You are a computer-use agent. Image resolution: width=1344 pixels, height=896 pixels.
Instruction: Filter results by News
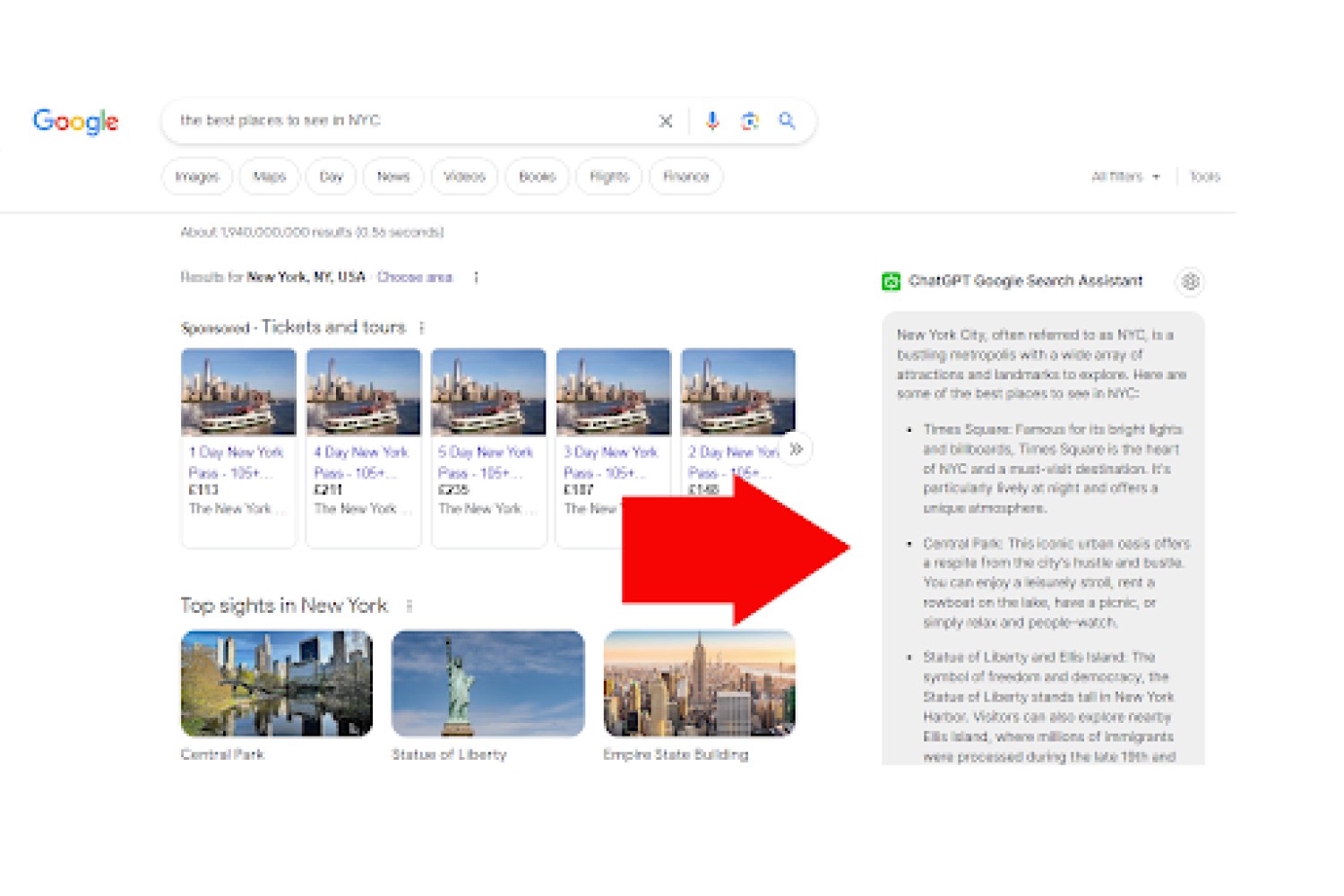point(393,177)
